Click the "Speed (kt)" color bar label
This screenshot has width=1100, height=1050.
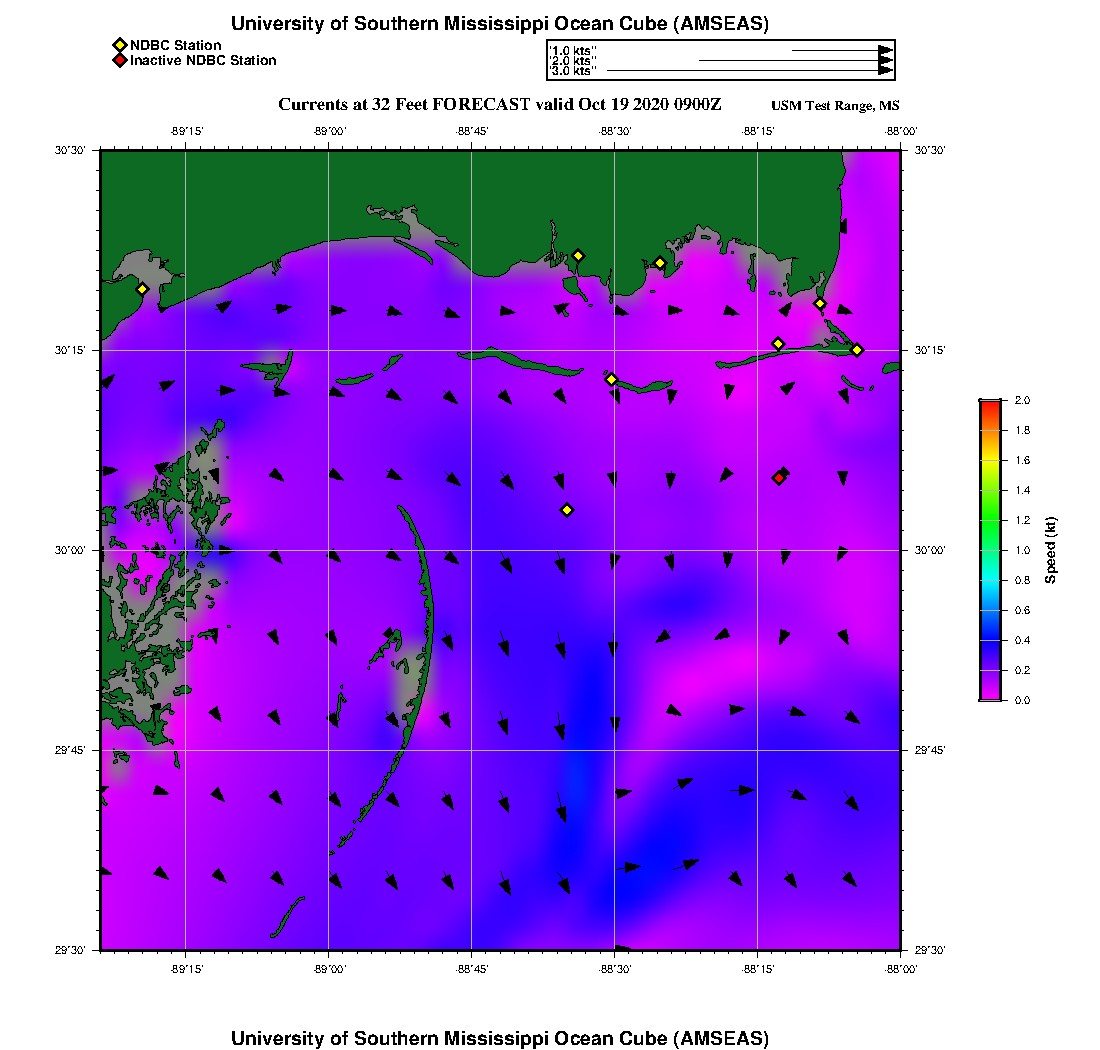pyautogui.click(x=1050, y=550)
